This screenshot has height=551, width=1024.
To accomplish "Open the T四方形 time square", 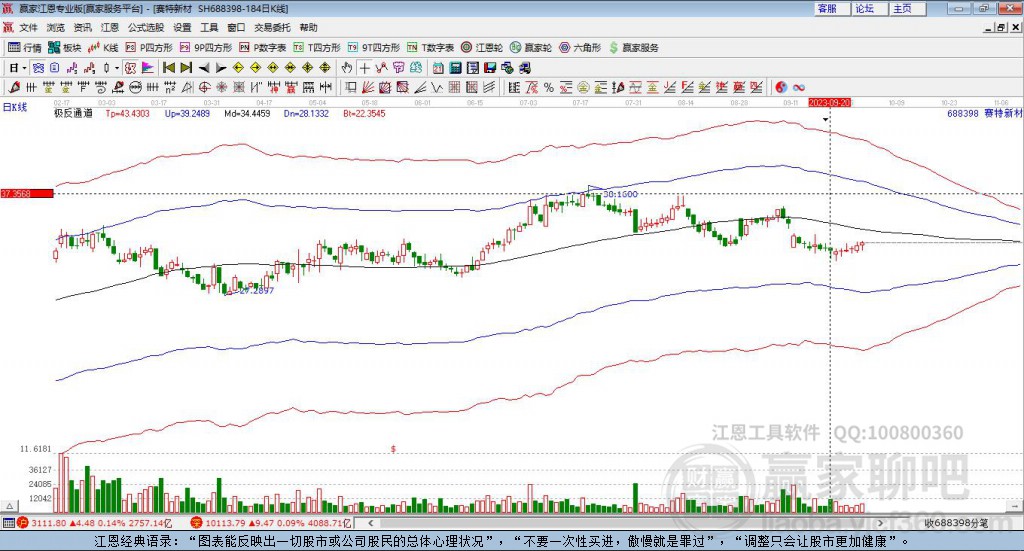I will (317, 48).
